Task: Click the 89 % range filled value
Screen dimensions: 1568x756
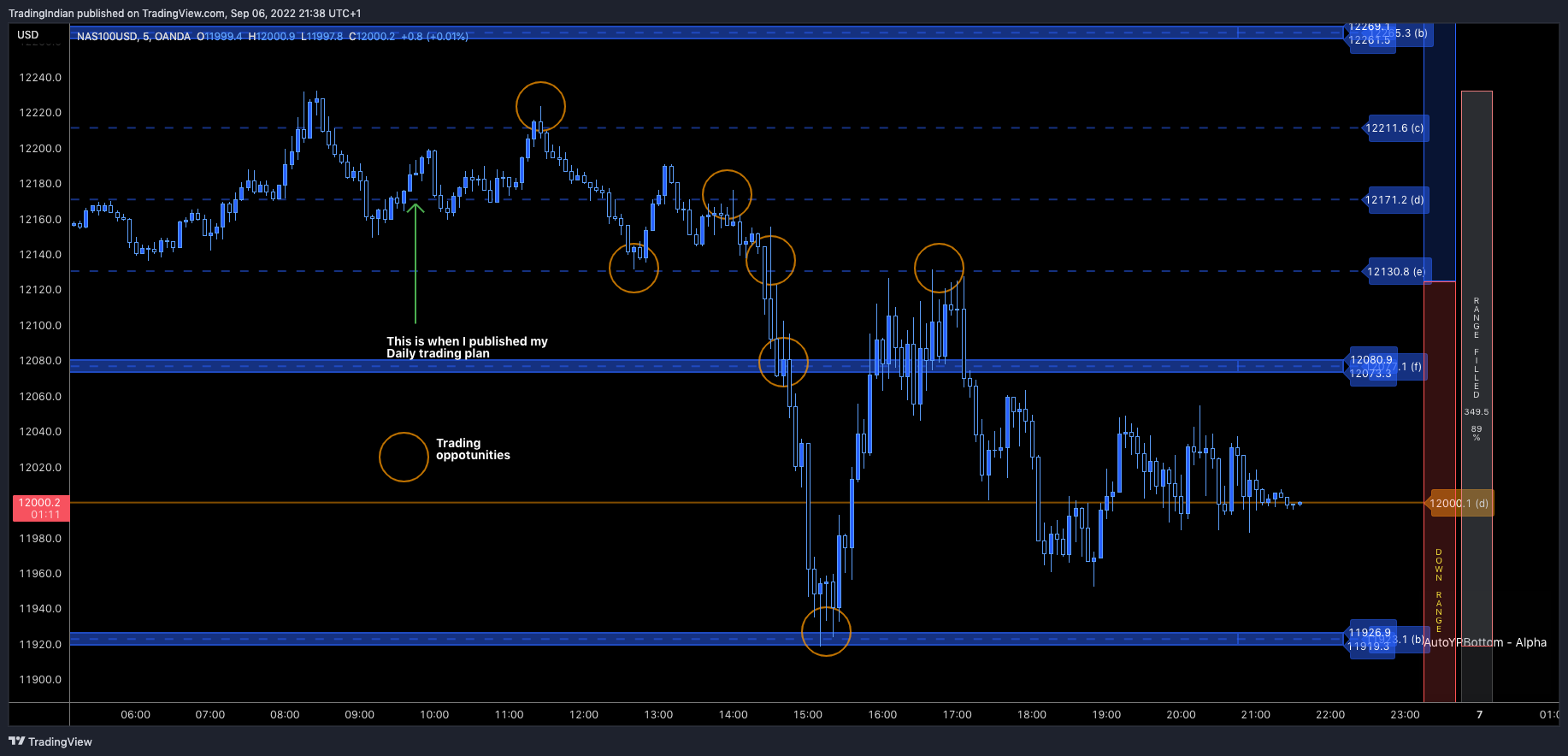Action: point(1477,434)
